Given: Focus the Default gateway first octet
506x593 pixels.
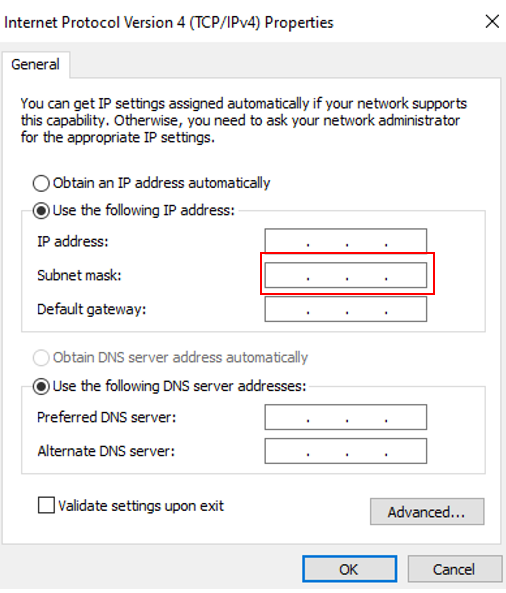Looking at the screenshot, I should pyautogui.click(x=286, y=309).
